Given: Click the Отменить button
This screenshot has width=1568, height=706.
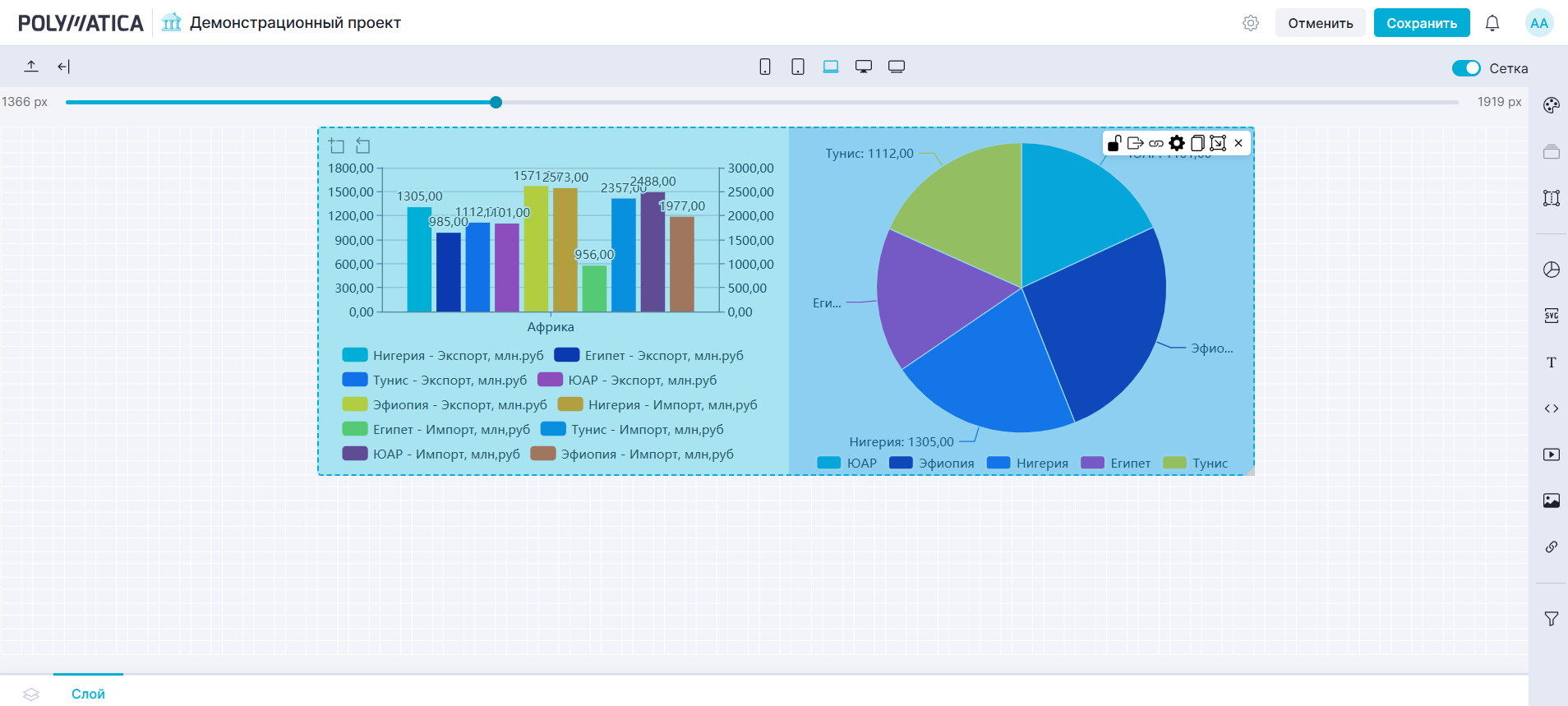Looking at the screenshot, I should 1320,23.
